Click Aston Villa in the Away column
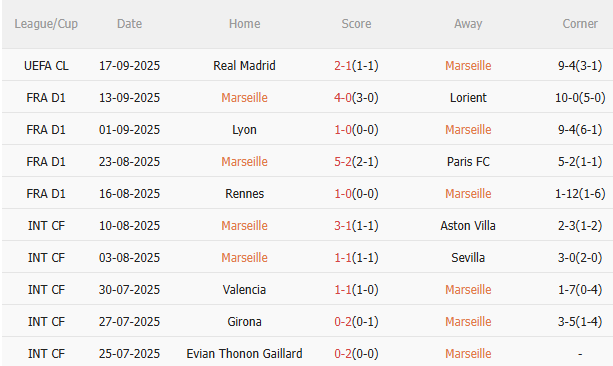 click(x=468, y=226)
